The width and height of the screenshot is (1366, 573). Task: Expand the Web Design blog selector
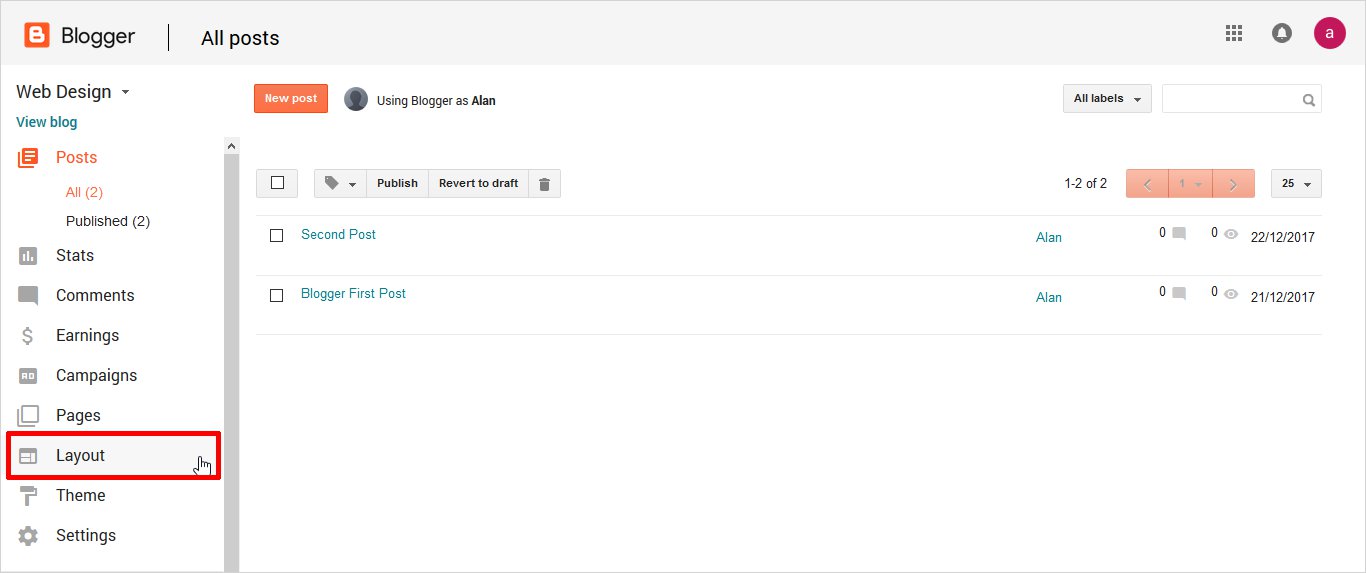coord(73,92)
